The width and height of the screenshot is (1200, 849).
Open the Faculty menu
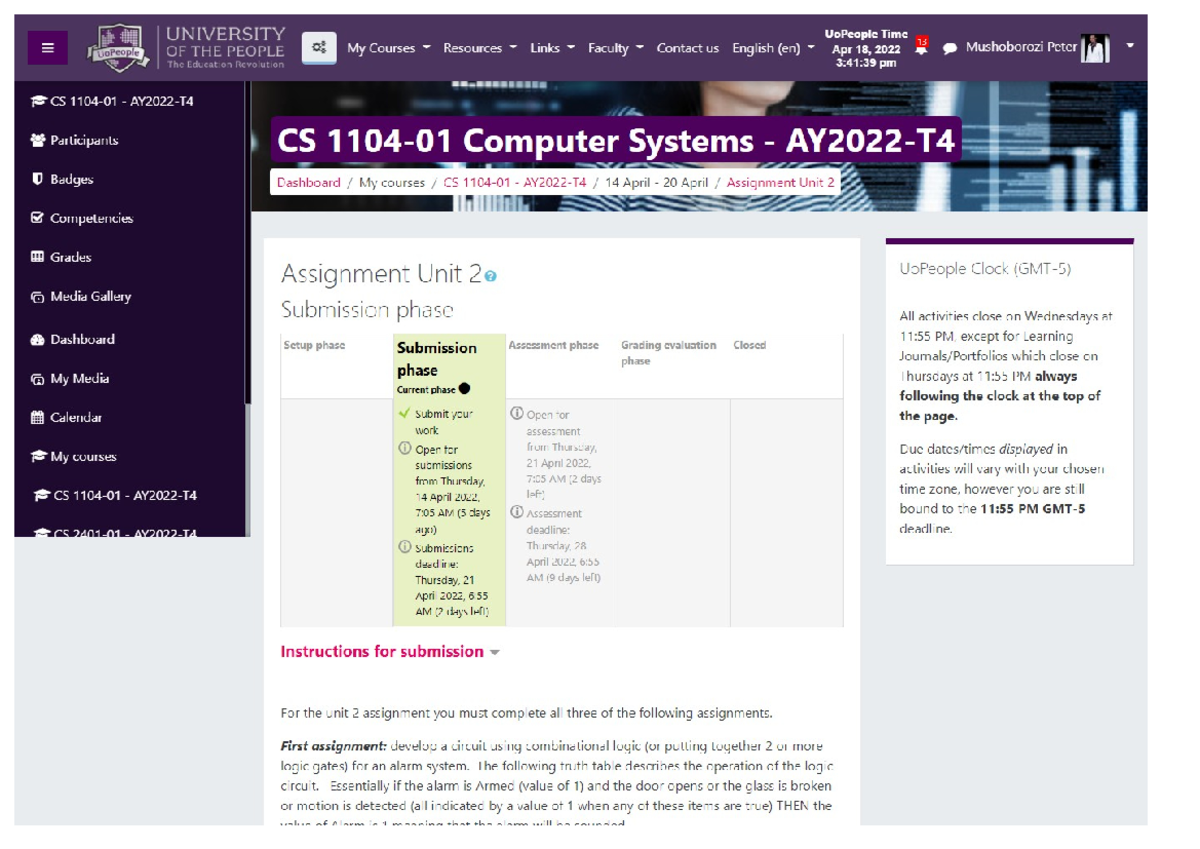(612, 47)
